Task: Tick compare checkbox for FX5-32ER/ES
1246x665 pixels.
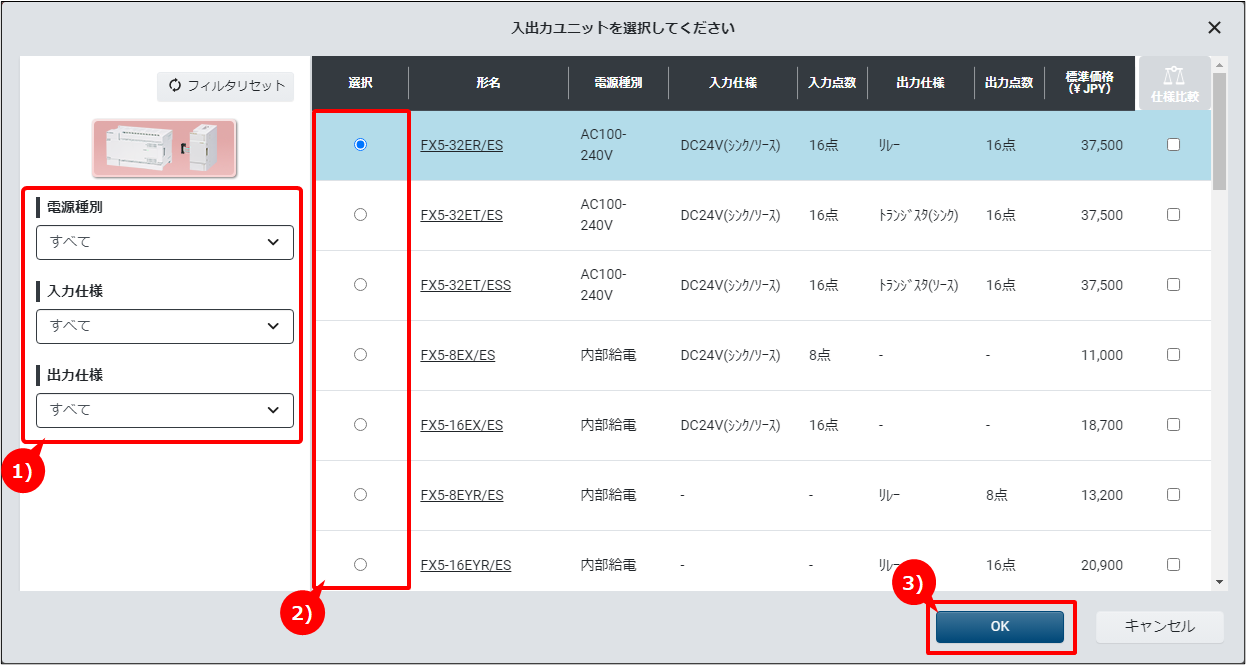Action: 1173,145
